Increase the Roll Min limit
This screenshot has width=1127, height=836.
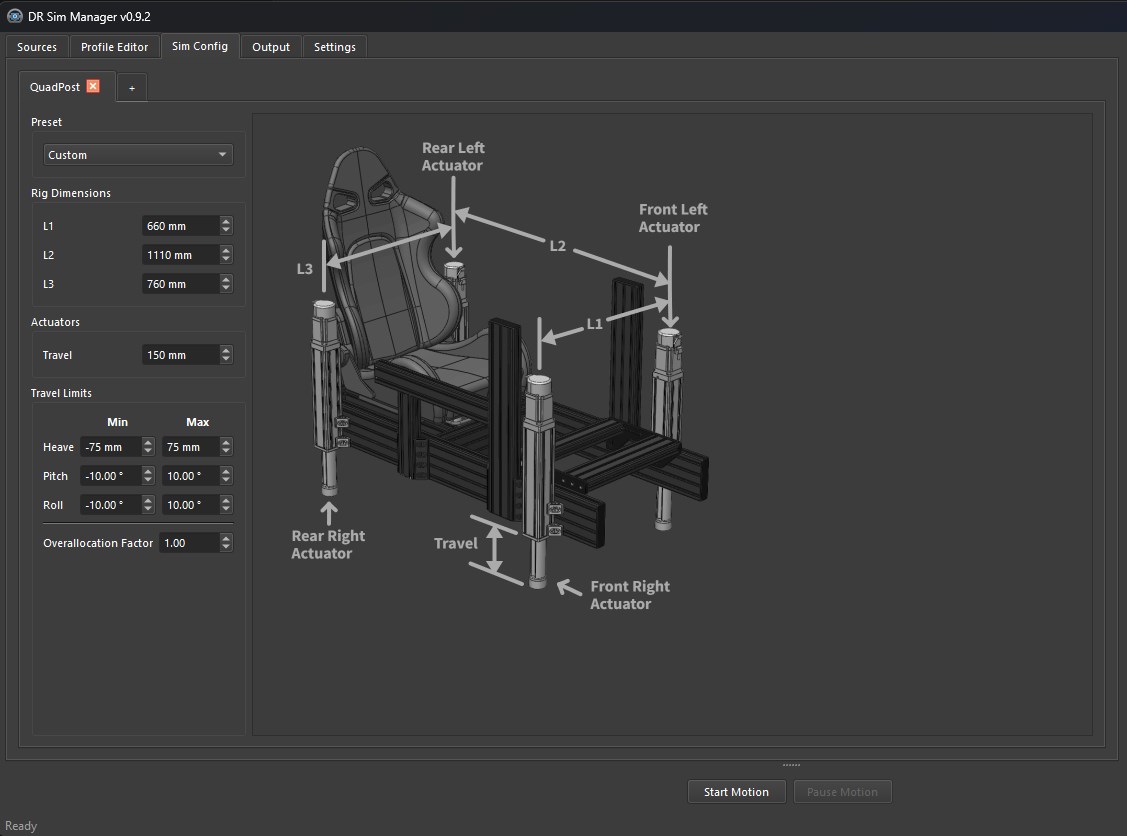pyautogui.click(x=148, y=500)
